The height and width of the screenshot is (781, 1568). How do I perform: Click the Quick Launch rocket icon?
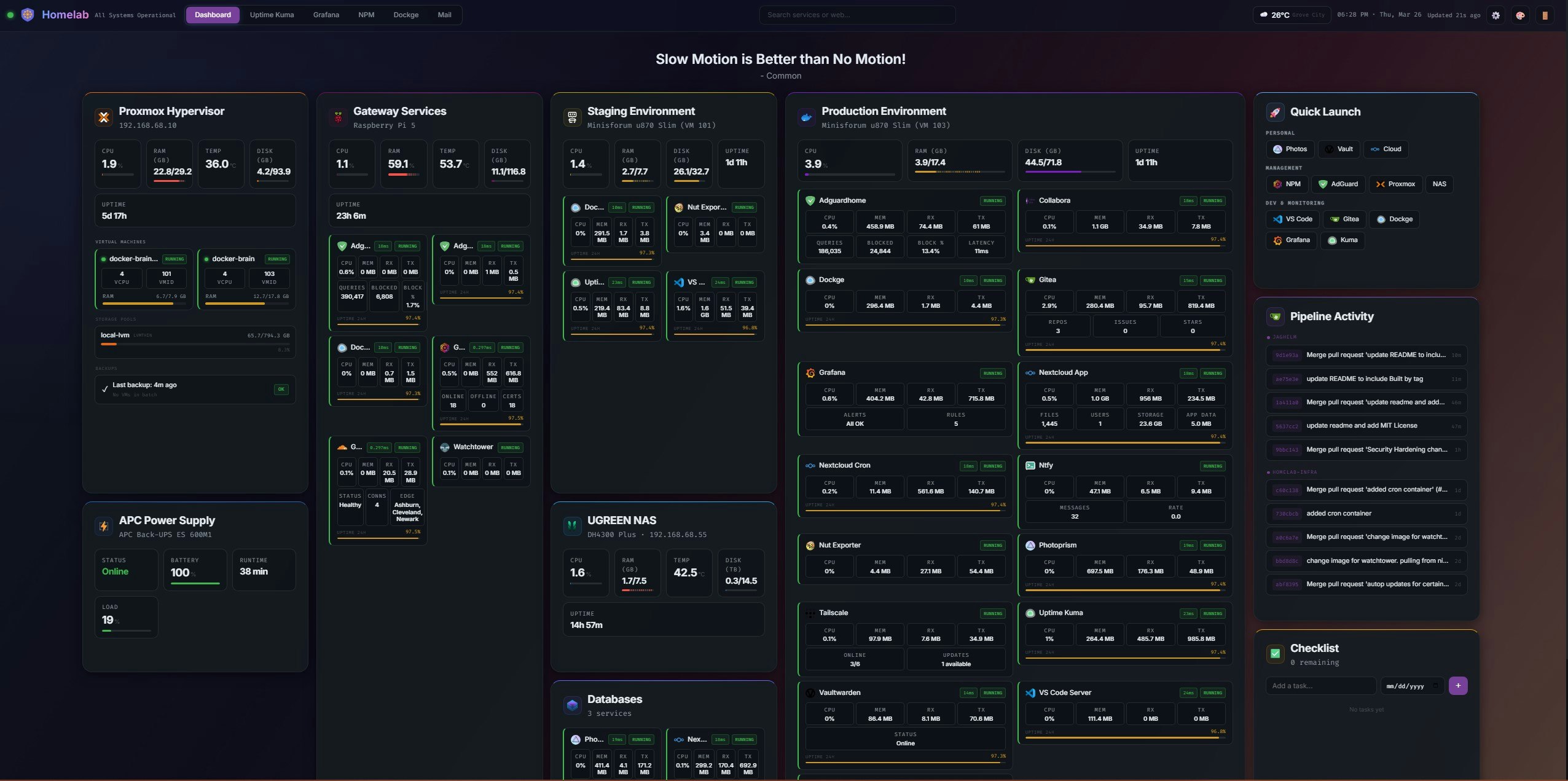(x=1275, y=112)
